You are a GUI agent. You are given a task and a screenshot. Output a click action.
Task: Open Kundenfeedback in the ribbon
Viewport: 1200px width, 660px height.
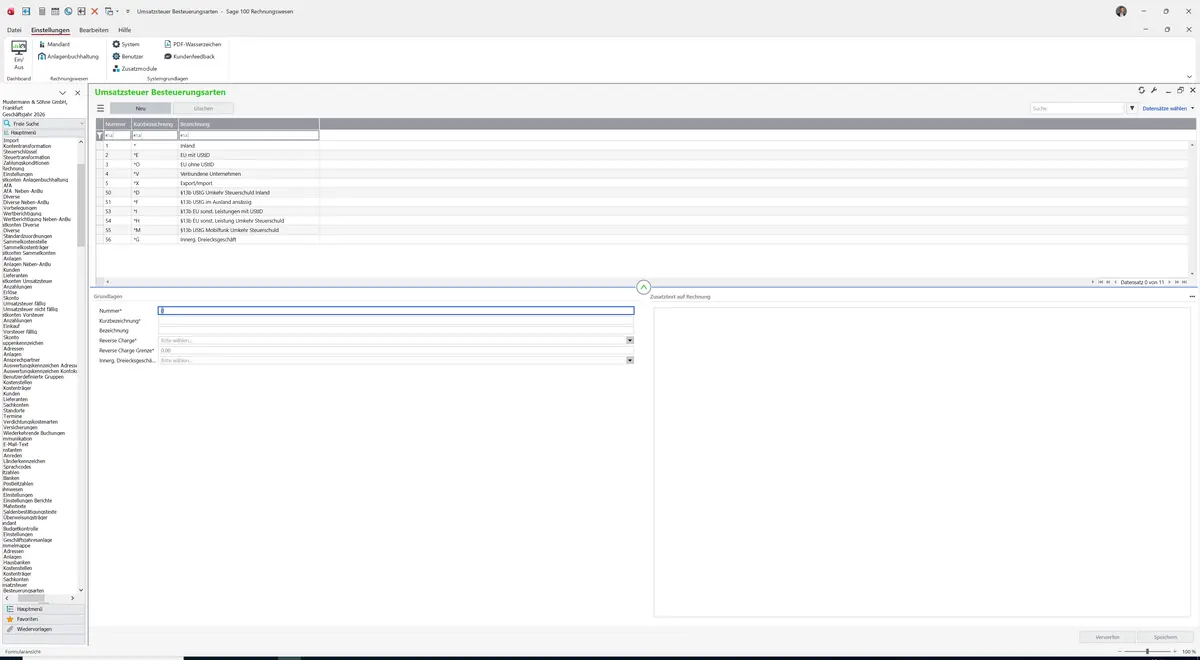[x=190, y=57]
